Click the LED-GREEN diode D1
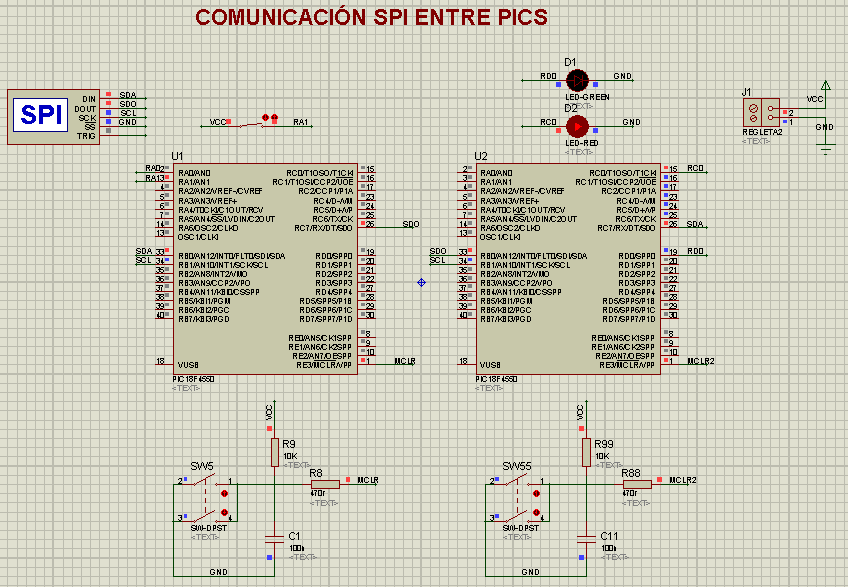This screenshot has height=587, width=848. point(578,79)
